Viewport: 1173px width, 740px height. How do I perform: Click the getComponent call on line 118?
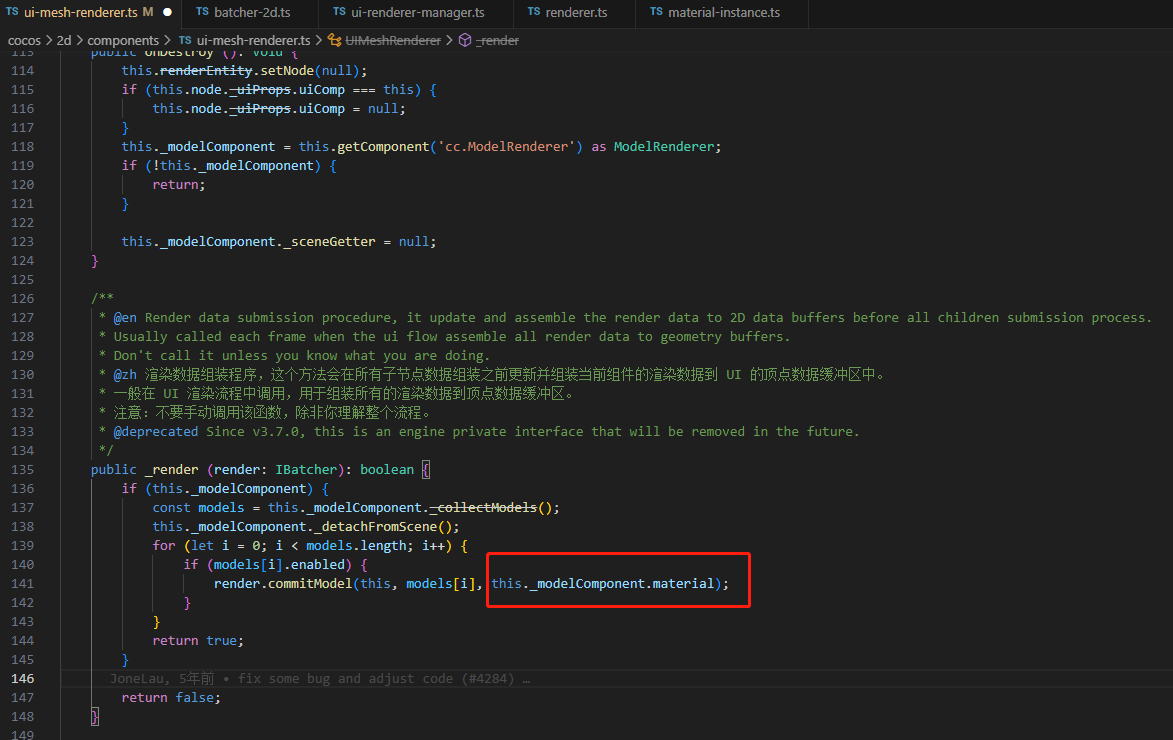pyautogui.click(x=383, y=147)
